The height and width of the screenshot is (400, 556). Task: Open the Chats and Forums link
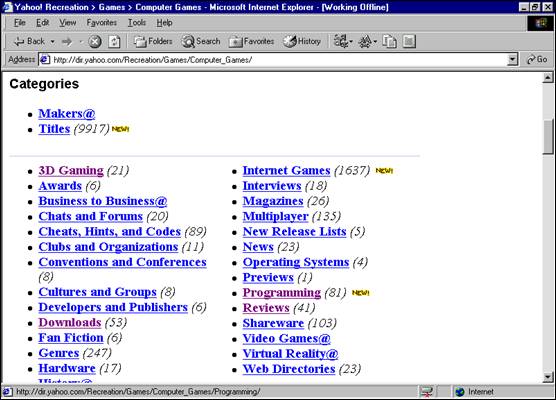pos(91,216)
